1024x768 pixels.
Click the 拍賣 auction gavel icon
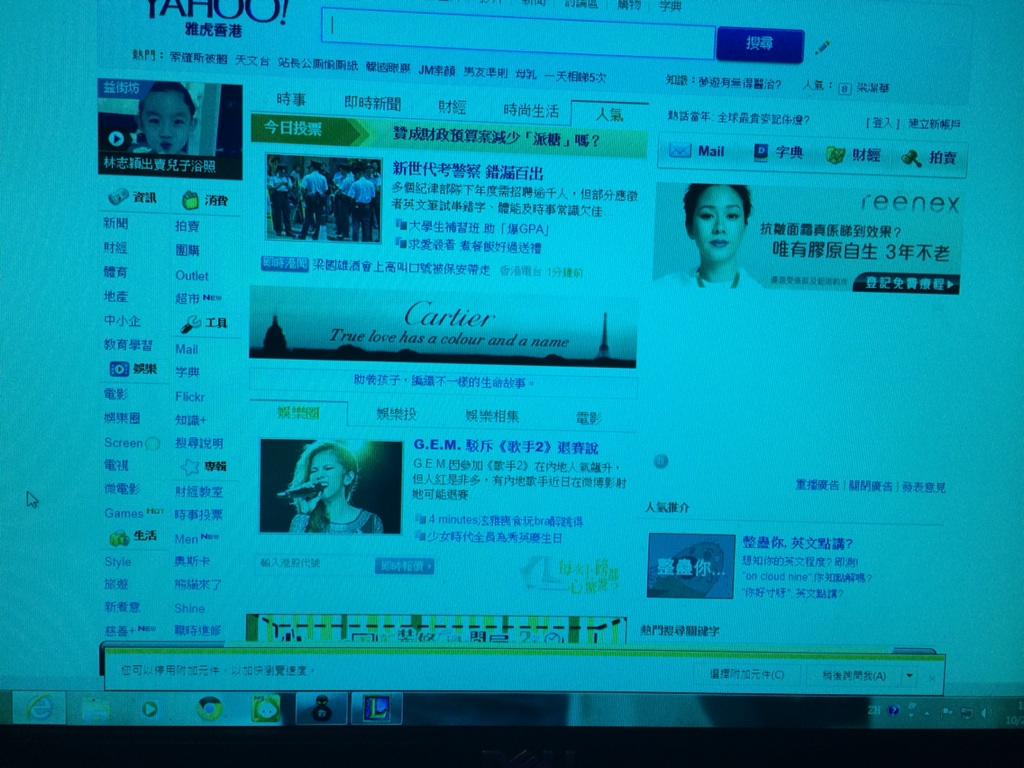(912, 157)
